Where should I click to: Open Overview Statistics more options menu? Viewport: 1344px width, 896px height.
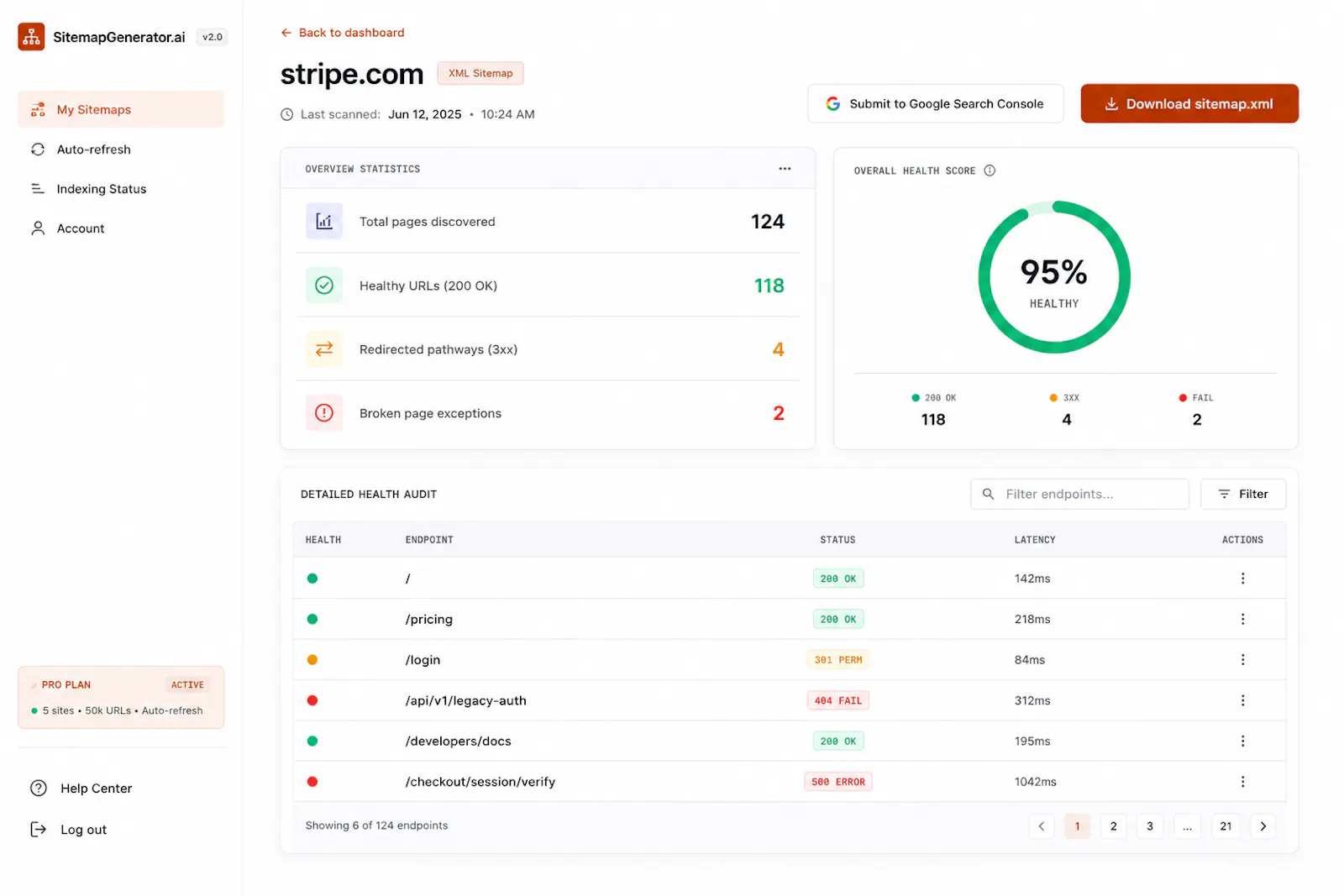point(785,169)
